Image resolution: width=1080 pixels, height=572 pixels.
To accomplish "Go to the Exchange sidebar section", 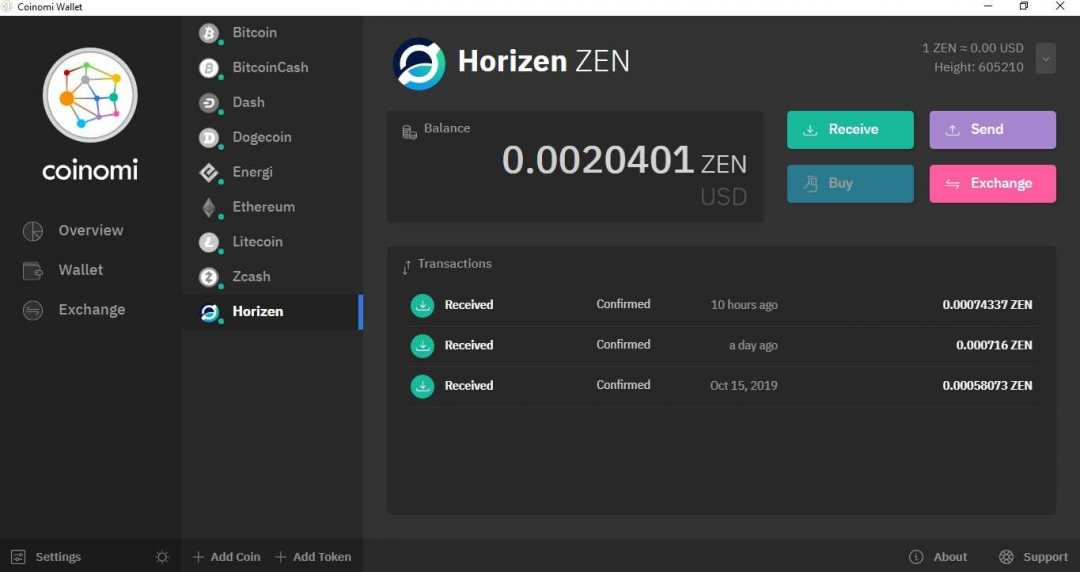I will pyautogui.click(x=91, y=310).
